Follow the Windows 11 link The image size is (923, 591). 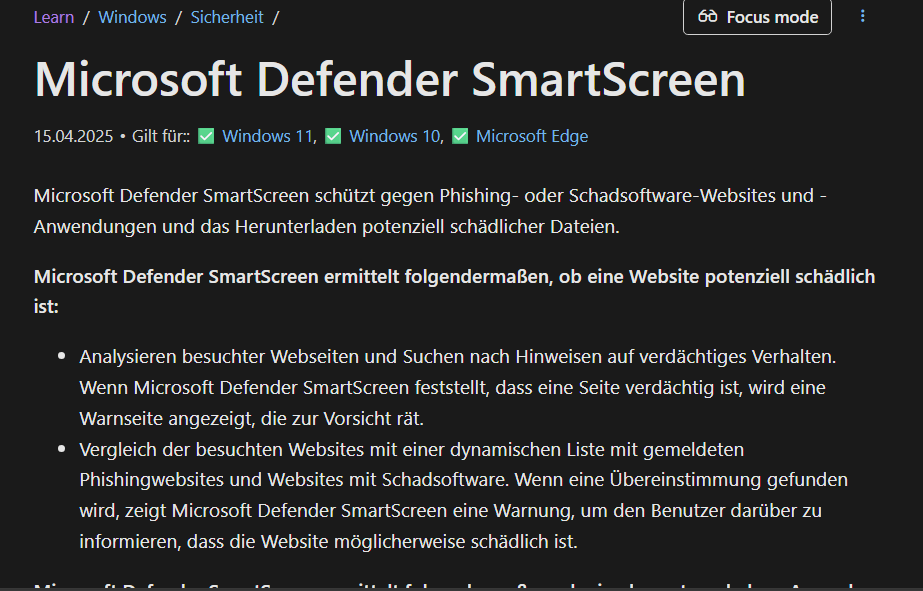pos(267,136)
